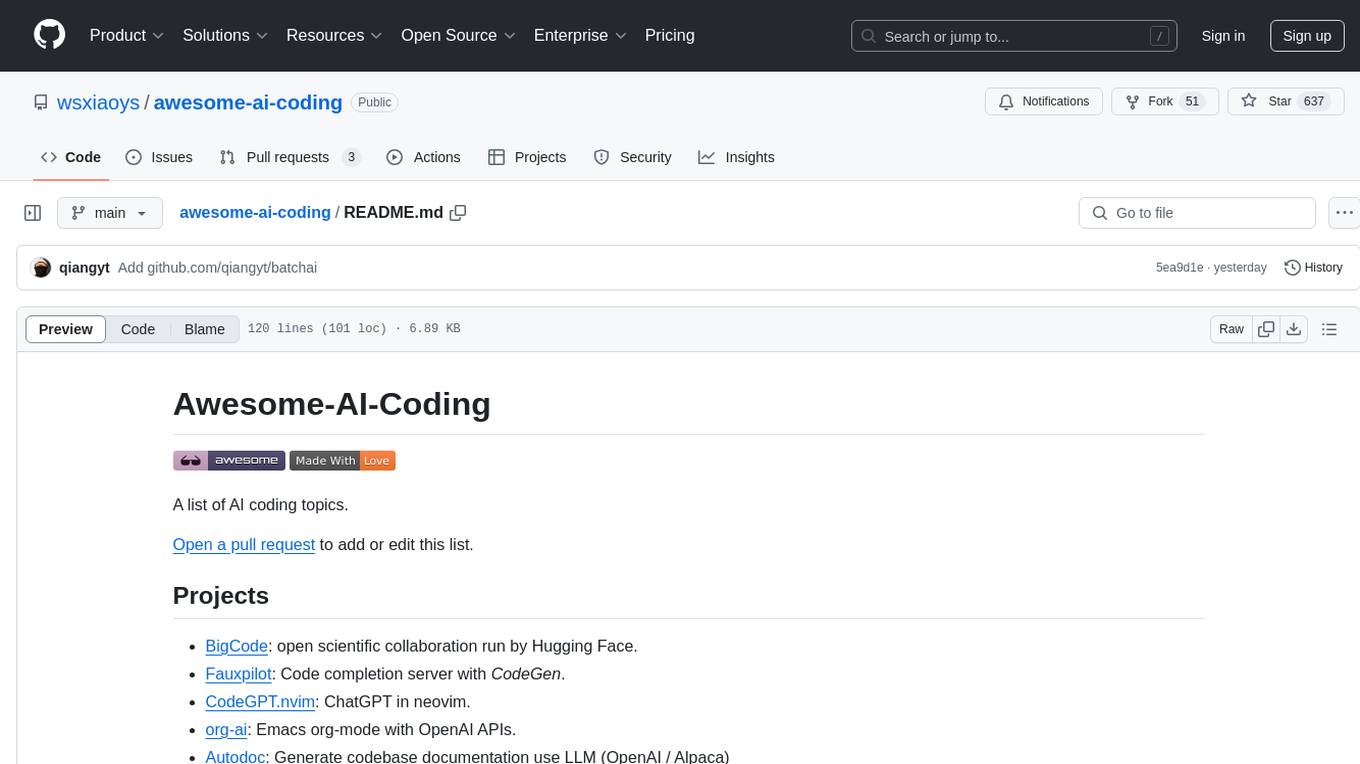Open the BigCode project link
1360x764 pixels.
tap(236, 646)
